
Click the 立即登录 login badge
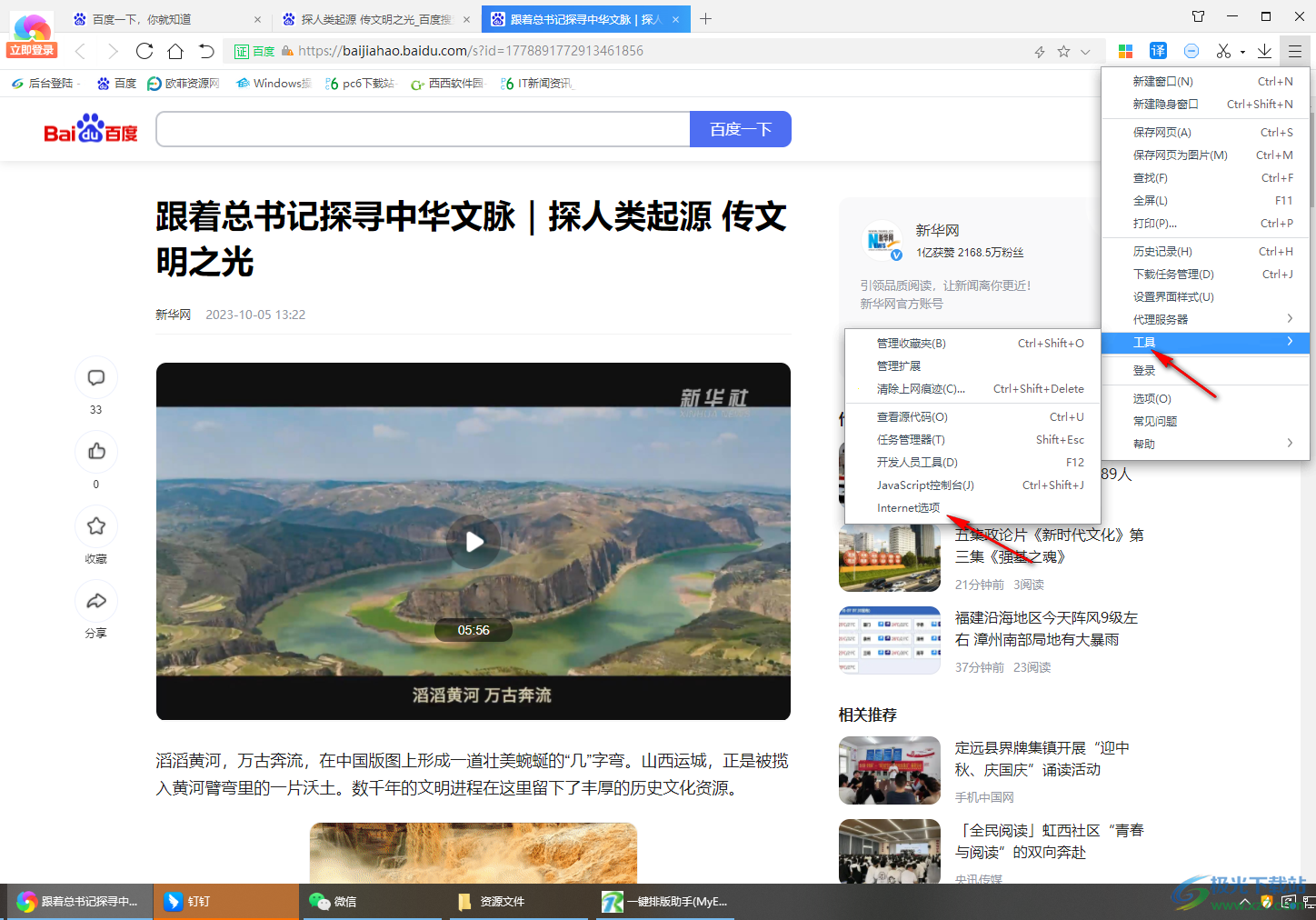32,50
